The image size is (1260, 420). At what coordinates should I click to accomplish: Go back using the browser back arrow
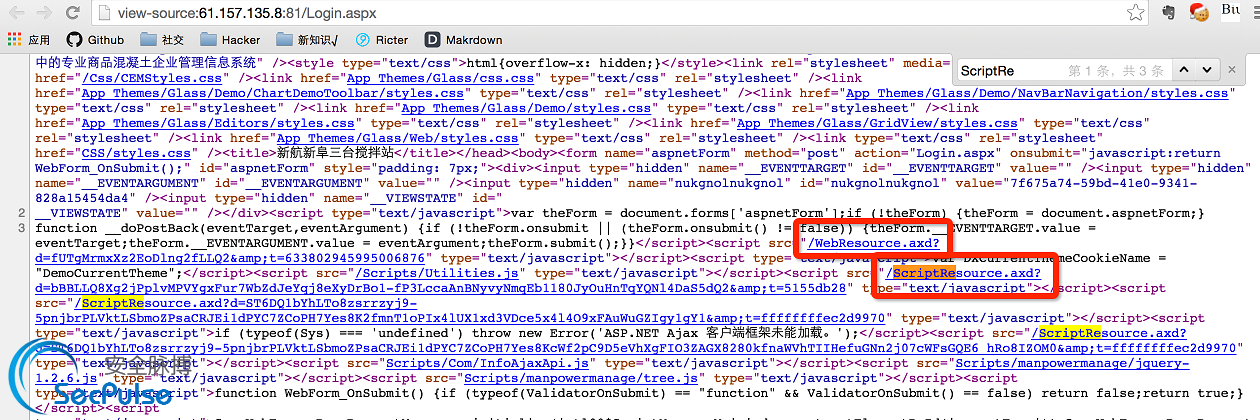pos(17,13)
